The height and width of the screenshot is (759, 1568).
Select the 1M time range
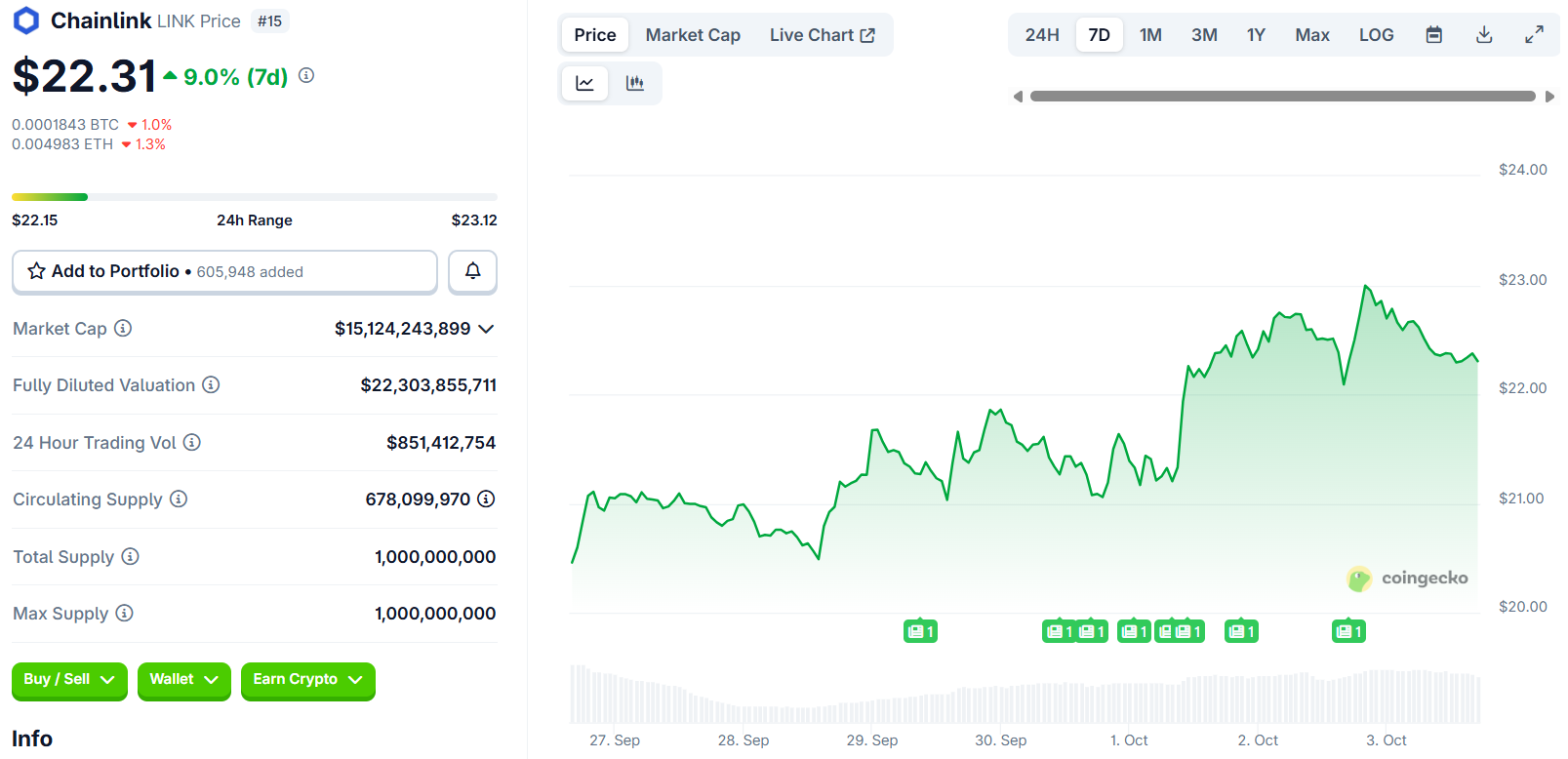pyautogui.click(x=1150, y=35)
